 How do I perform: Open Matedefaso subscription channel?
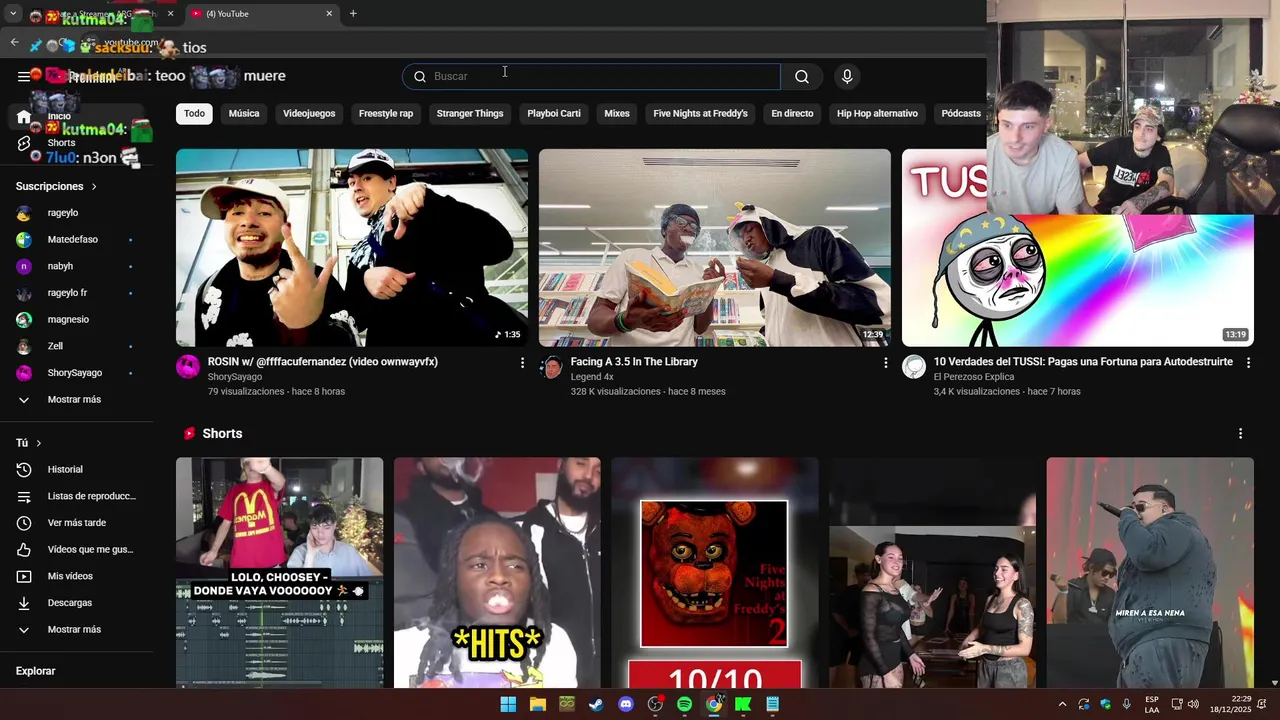(x=76, y=240)
